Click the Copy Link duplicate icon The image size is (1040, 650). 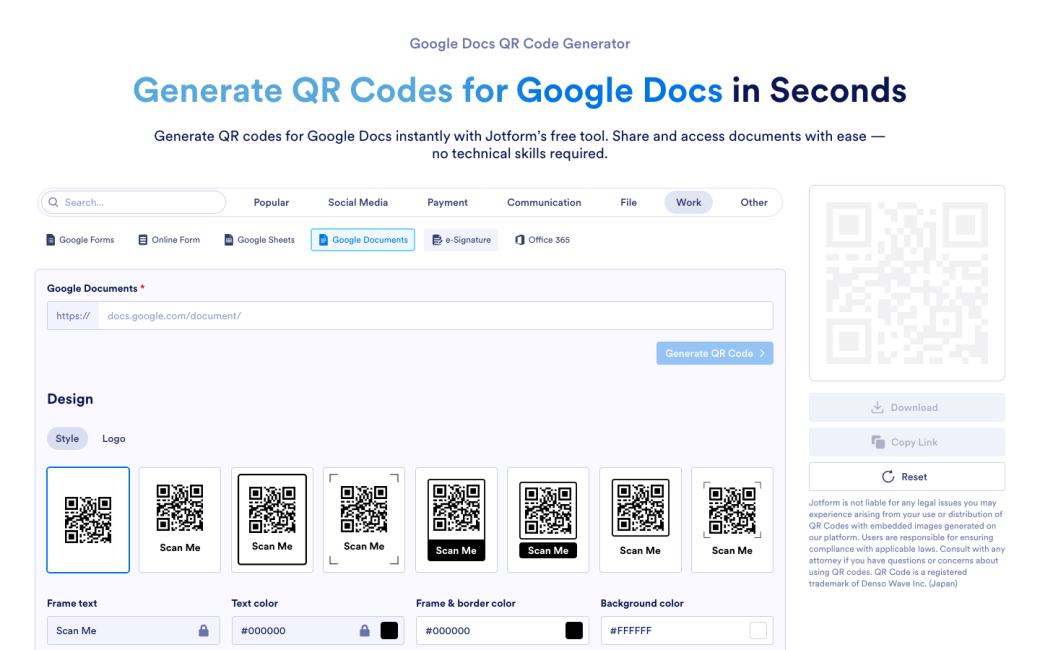(x=878, y=442)
